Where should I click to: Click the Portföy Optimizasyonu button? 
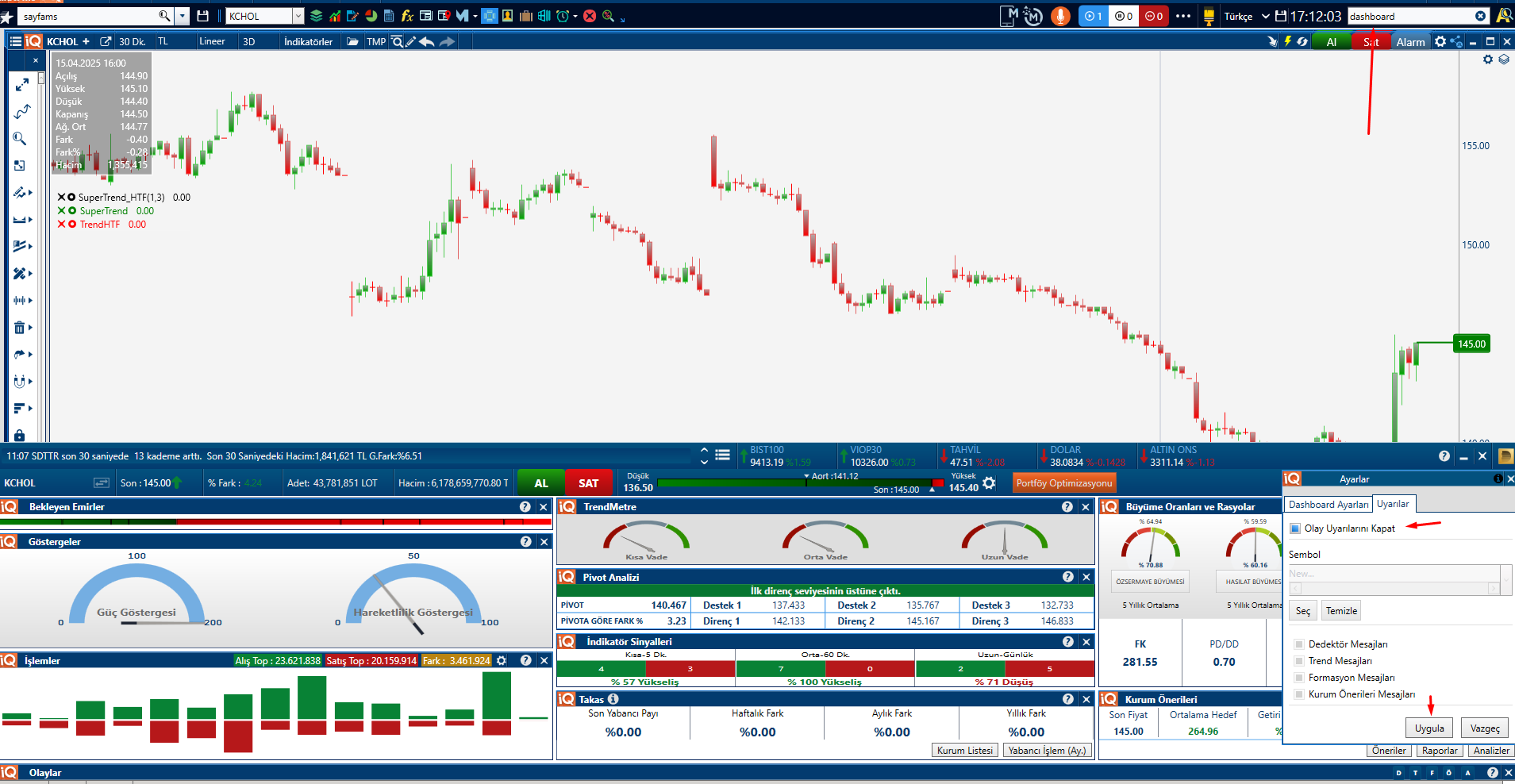tap(1064, 483)
